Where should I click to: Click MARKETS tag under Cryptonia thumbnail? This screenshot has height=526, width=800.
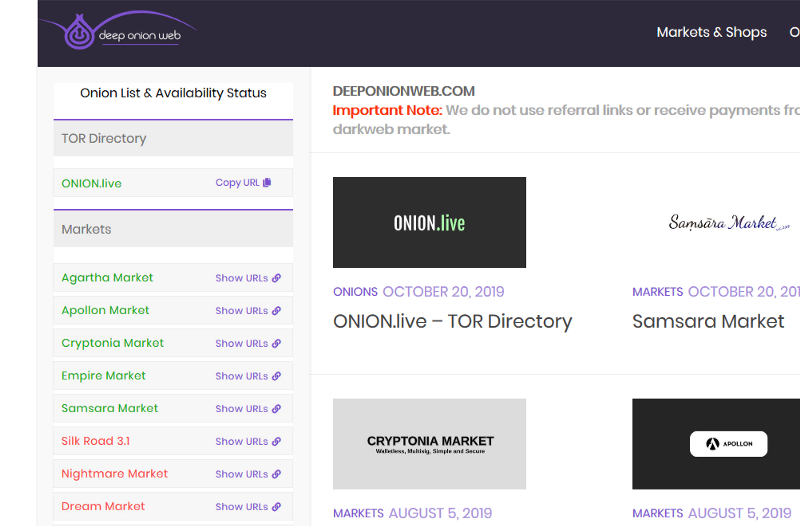click(x=358, y=513)
